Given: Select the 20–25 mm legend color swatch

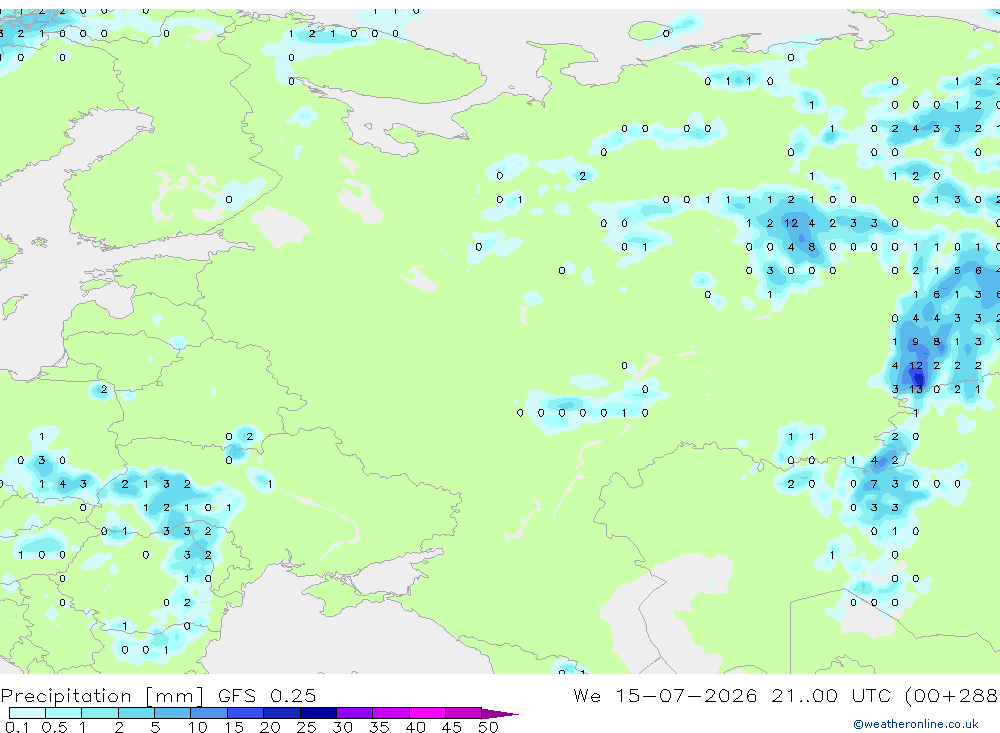Looking at the screenshot, I should click(282, 713).
